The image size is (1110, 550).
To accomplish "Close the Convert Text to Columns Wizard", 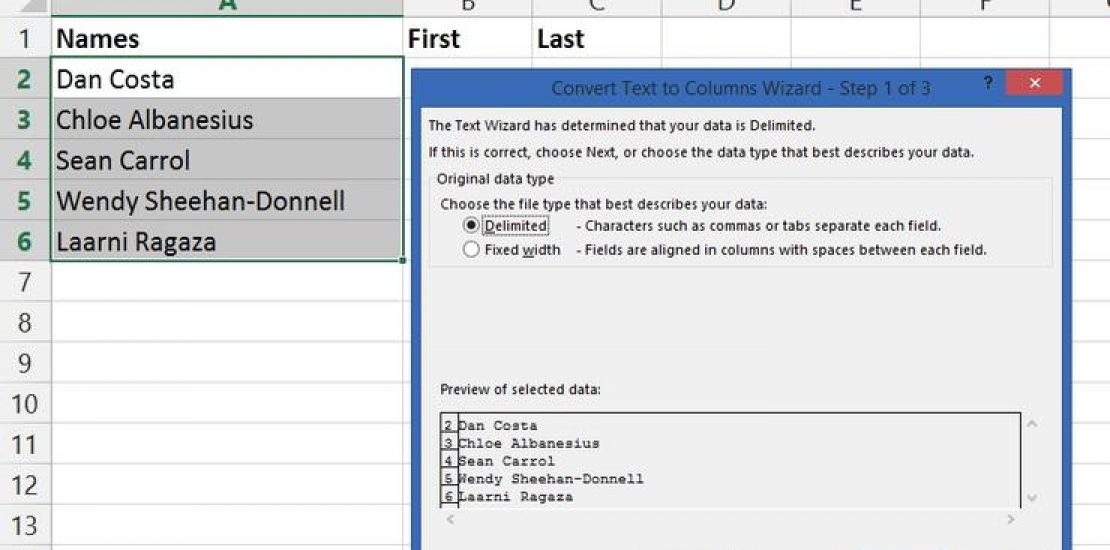I will click(x=1034, y=83).
